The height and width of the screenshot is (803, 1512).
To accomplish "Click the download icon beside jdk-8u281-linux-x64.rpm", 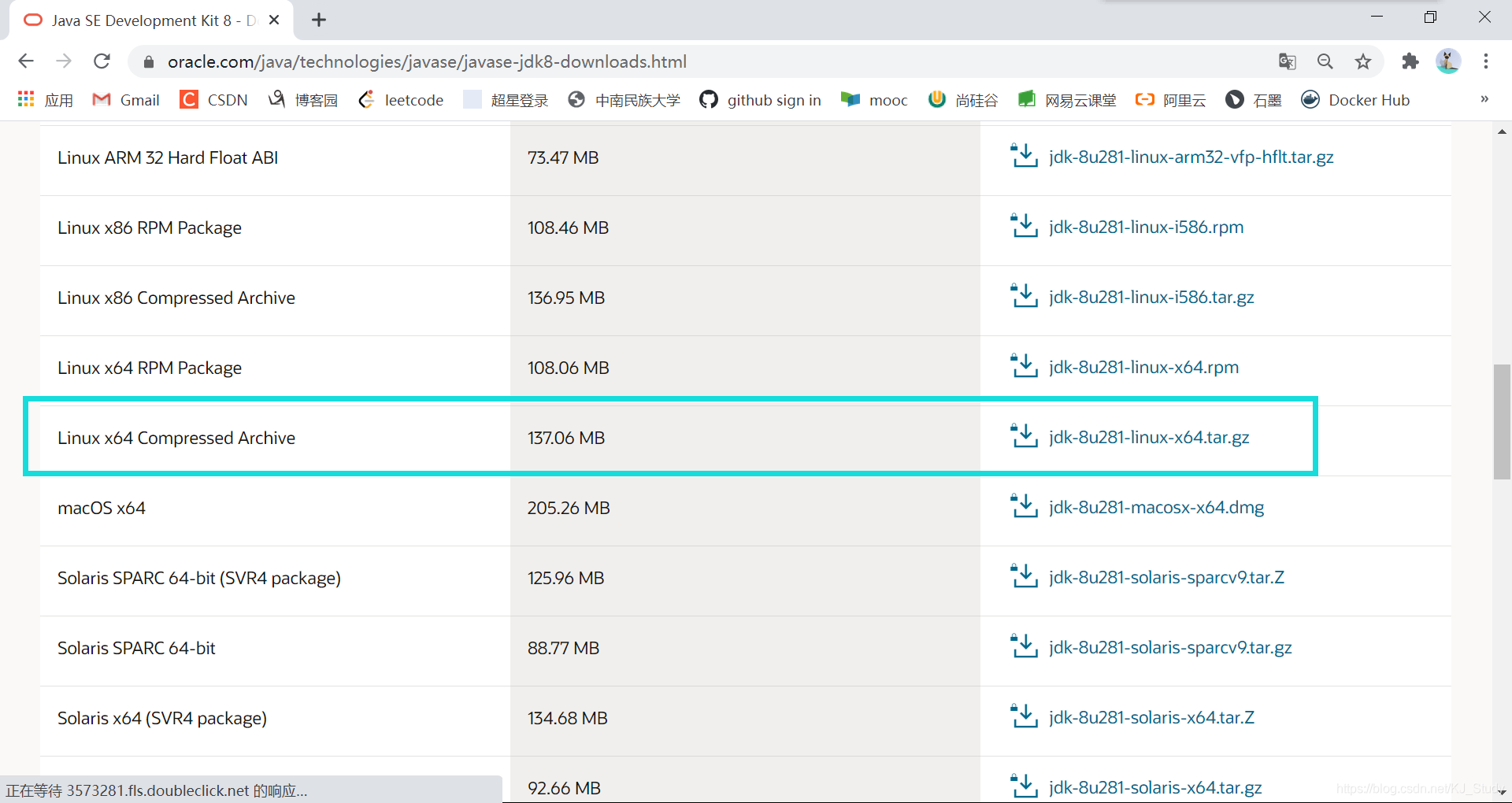I will point(1024,366).
